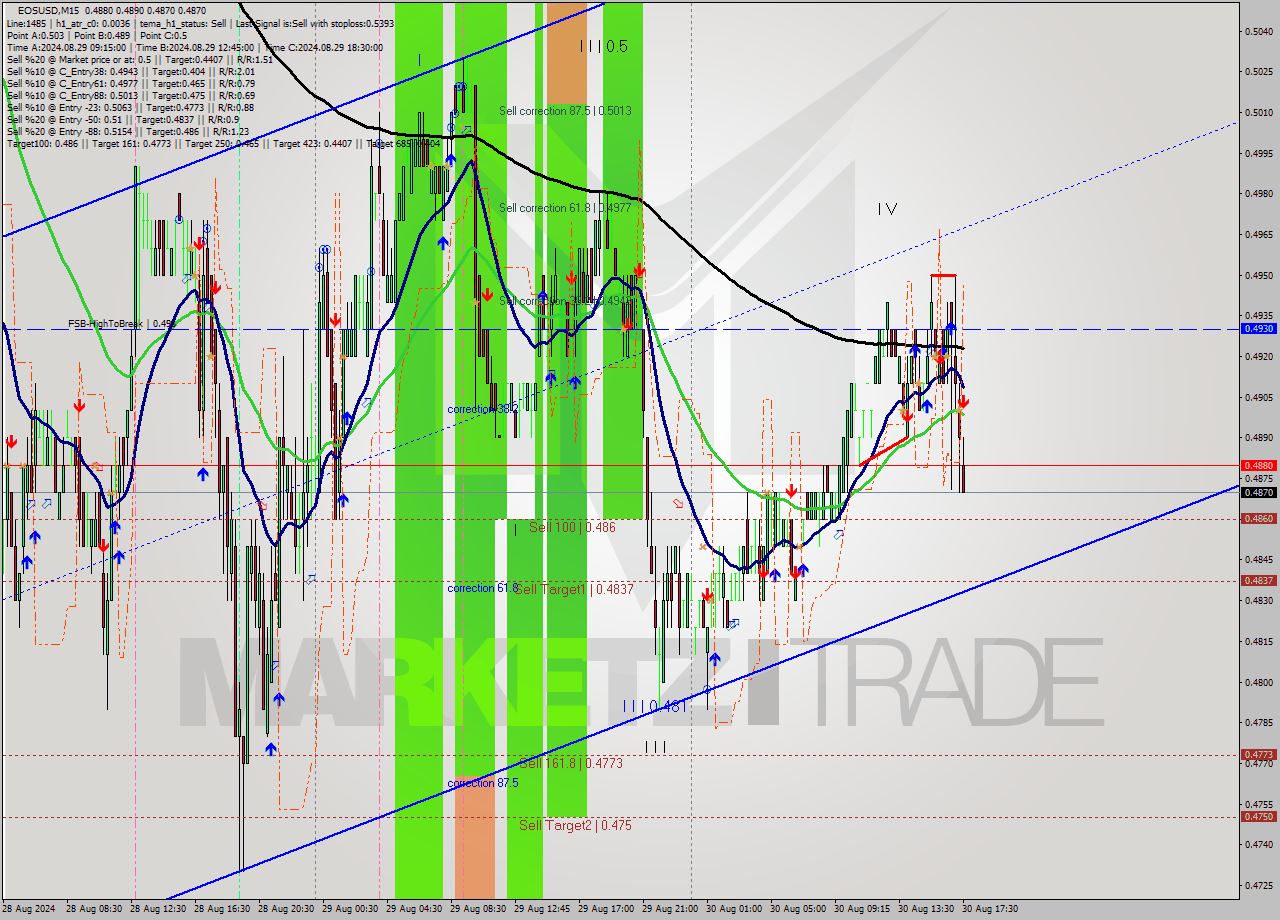Click the red 0.4880 price tag
1280x920 pixels.
pos(1258,465)
